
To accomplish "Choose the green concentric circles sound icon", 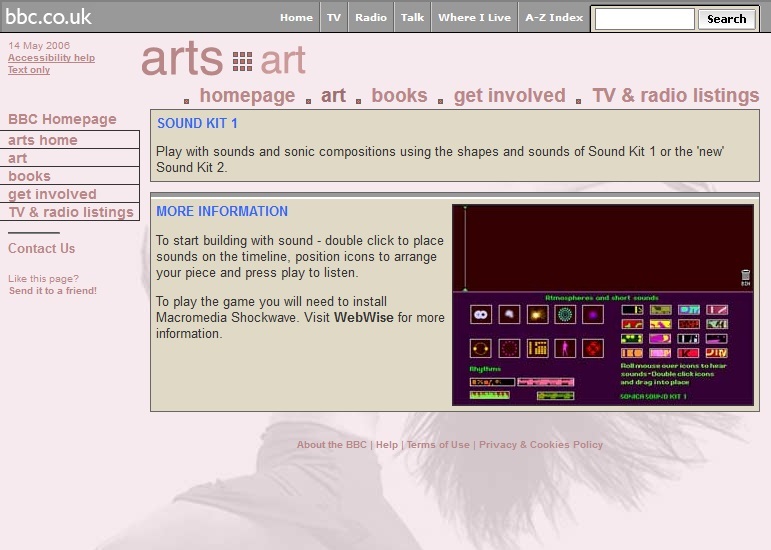I will 565,314.
